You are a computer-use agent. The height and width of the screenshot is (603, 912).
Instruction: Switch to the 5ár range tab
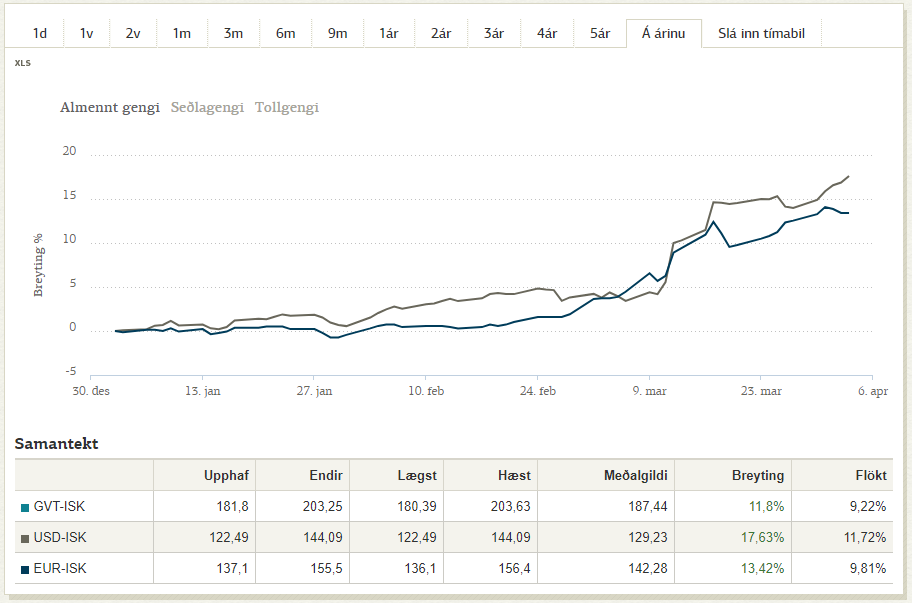600,33
